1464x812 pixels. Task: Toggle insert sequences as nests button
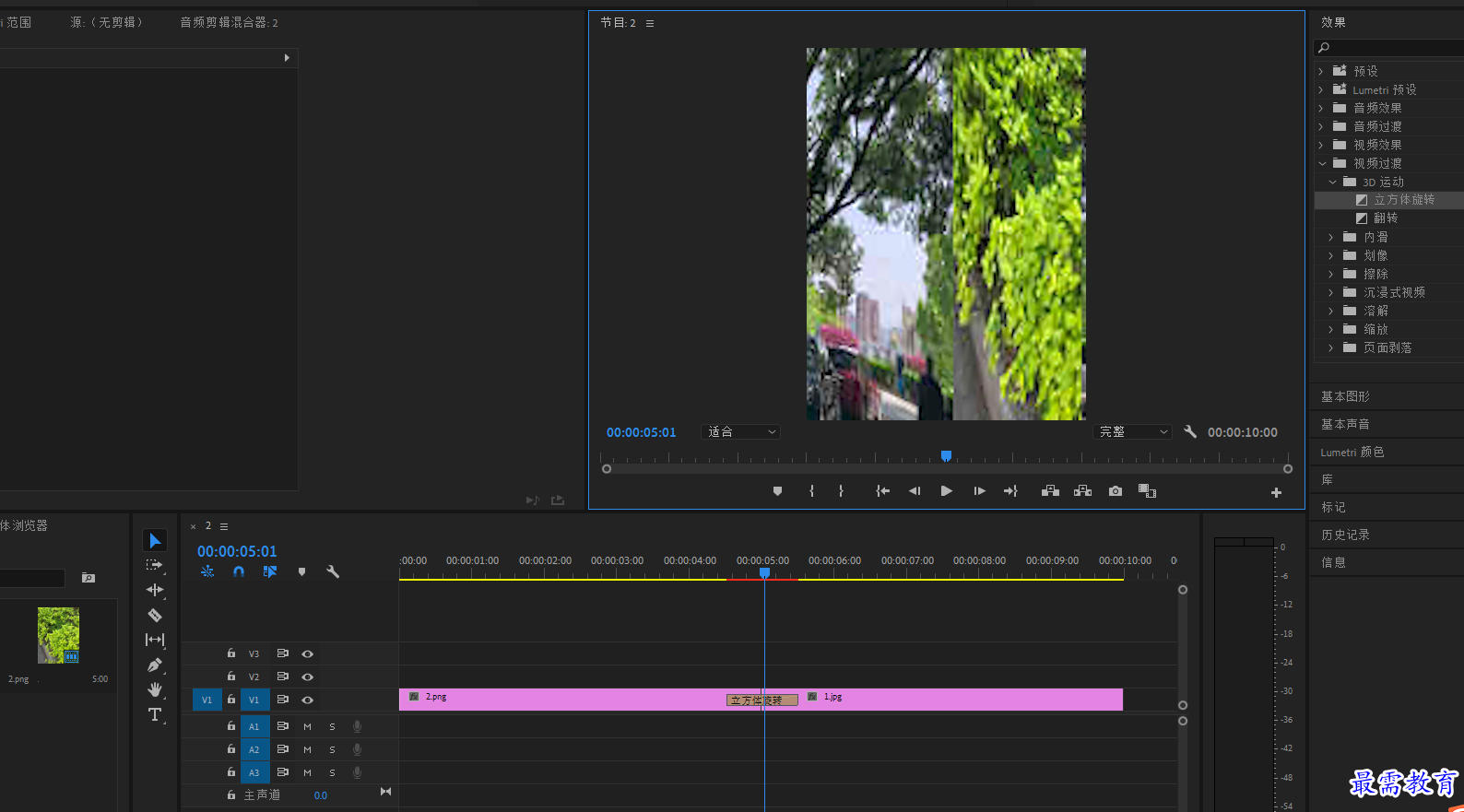207,571
